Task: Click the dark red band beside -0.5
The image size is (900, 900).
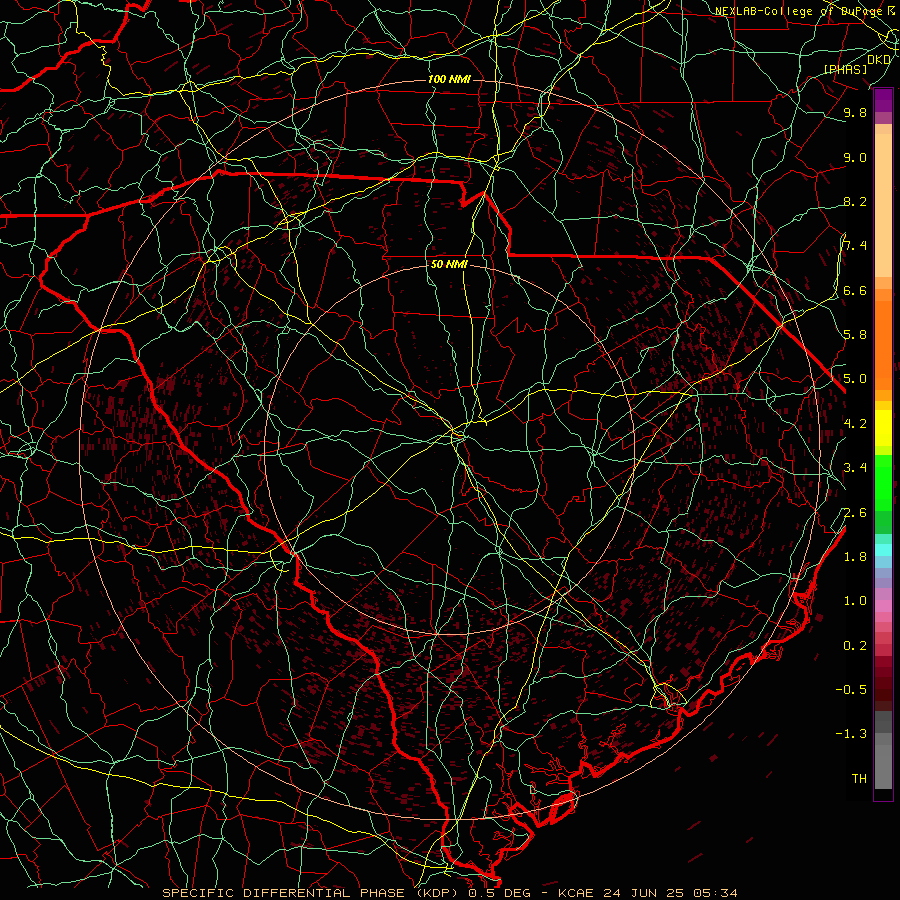Action: click(x=883, y=689)
